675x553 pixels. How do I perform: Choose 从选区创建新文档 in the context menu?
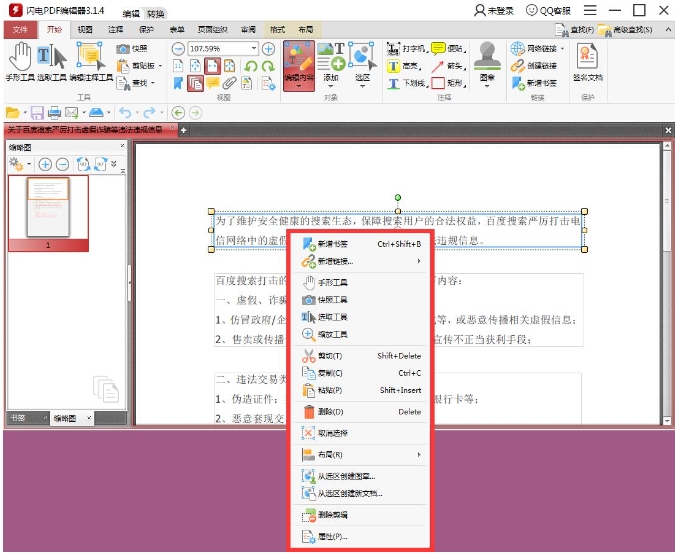click(361, 494)
